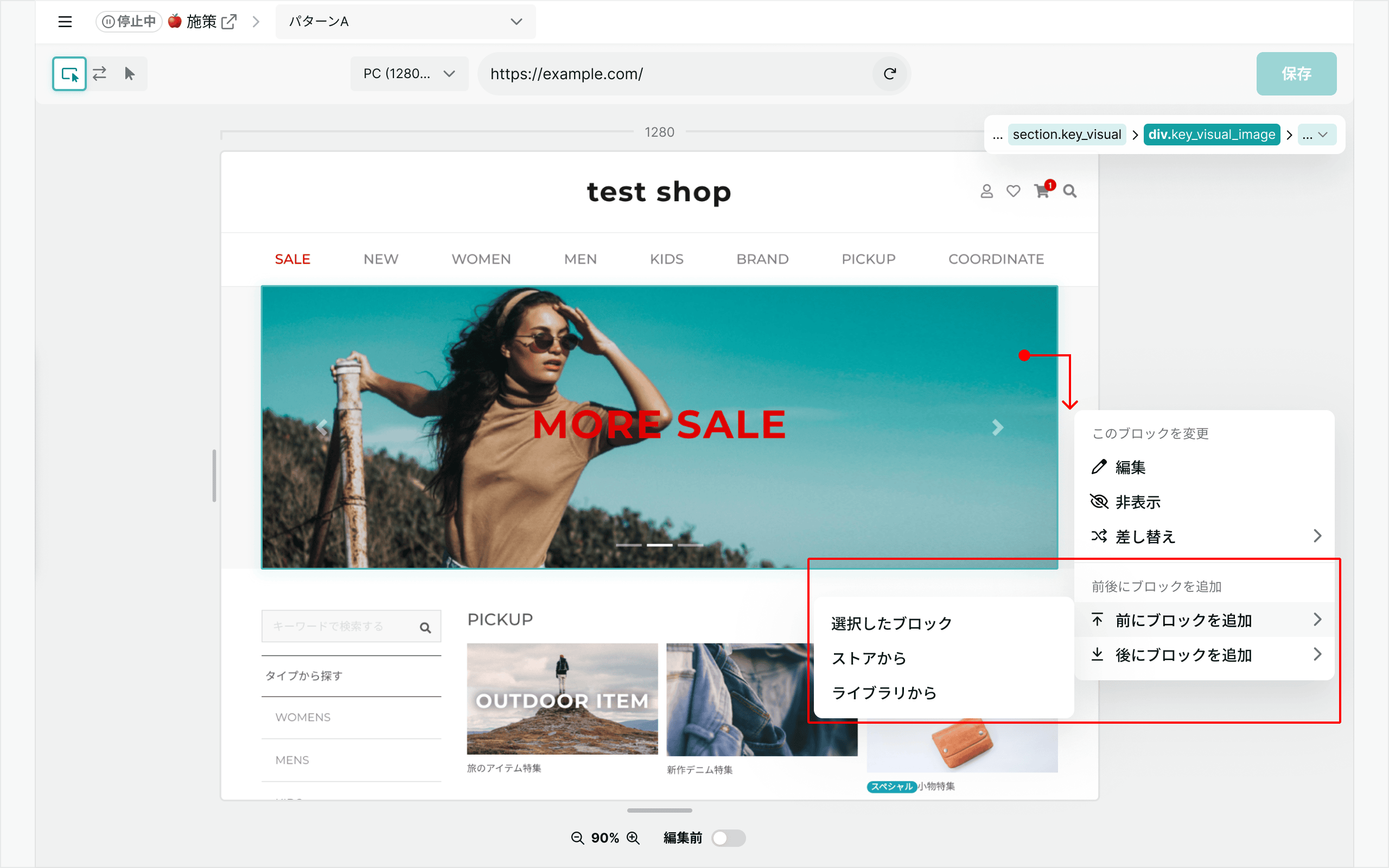Select ライブラリから option
The width and height of the screenshot is (1389, 868).
click(884, 693)
